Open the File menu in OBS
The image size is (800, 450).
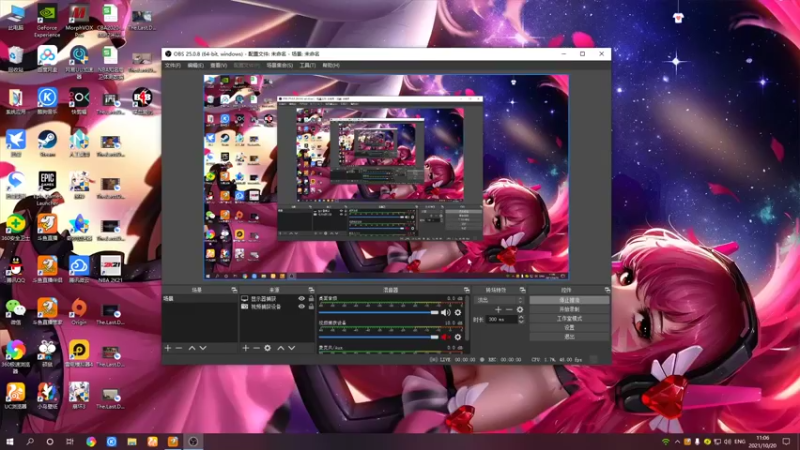click(172, 65)
